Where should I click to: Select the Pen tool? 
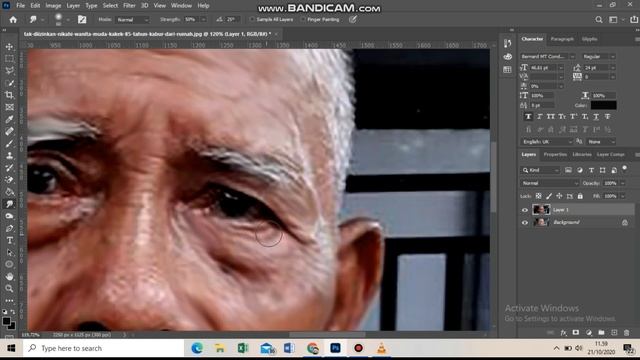pyautogui.click(x=9, y=229)
